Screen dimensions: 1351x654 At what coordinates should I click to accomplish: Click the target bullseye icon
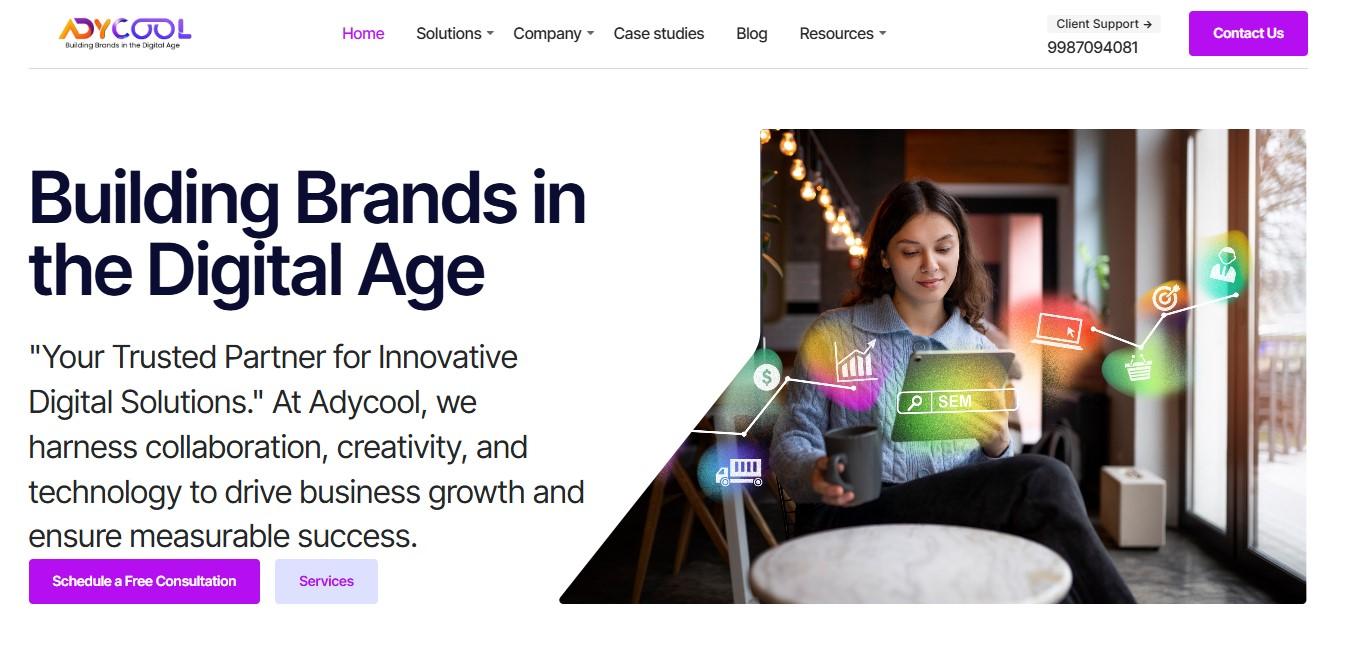[x=1166, y=297]
